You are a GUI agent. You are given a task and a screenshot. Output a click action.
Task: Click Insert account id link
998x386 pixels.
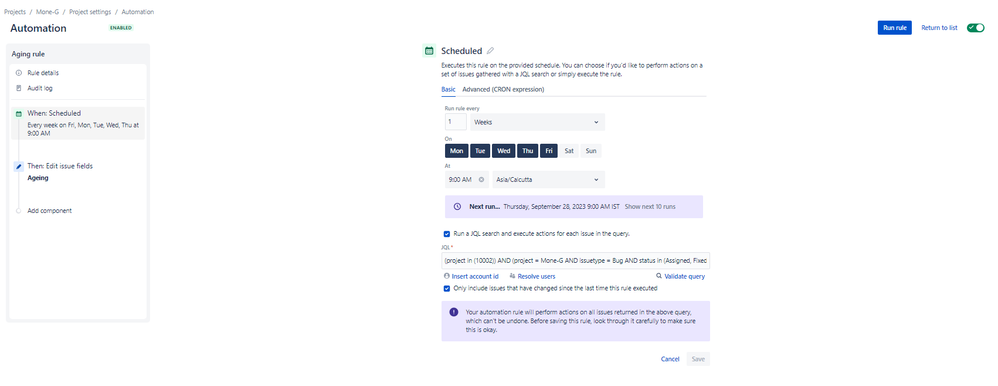[475, 276]
